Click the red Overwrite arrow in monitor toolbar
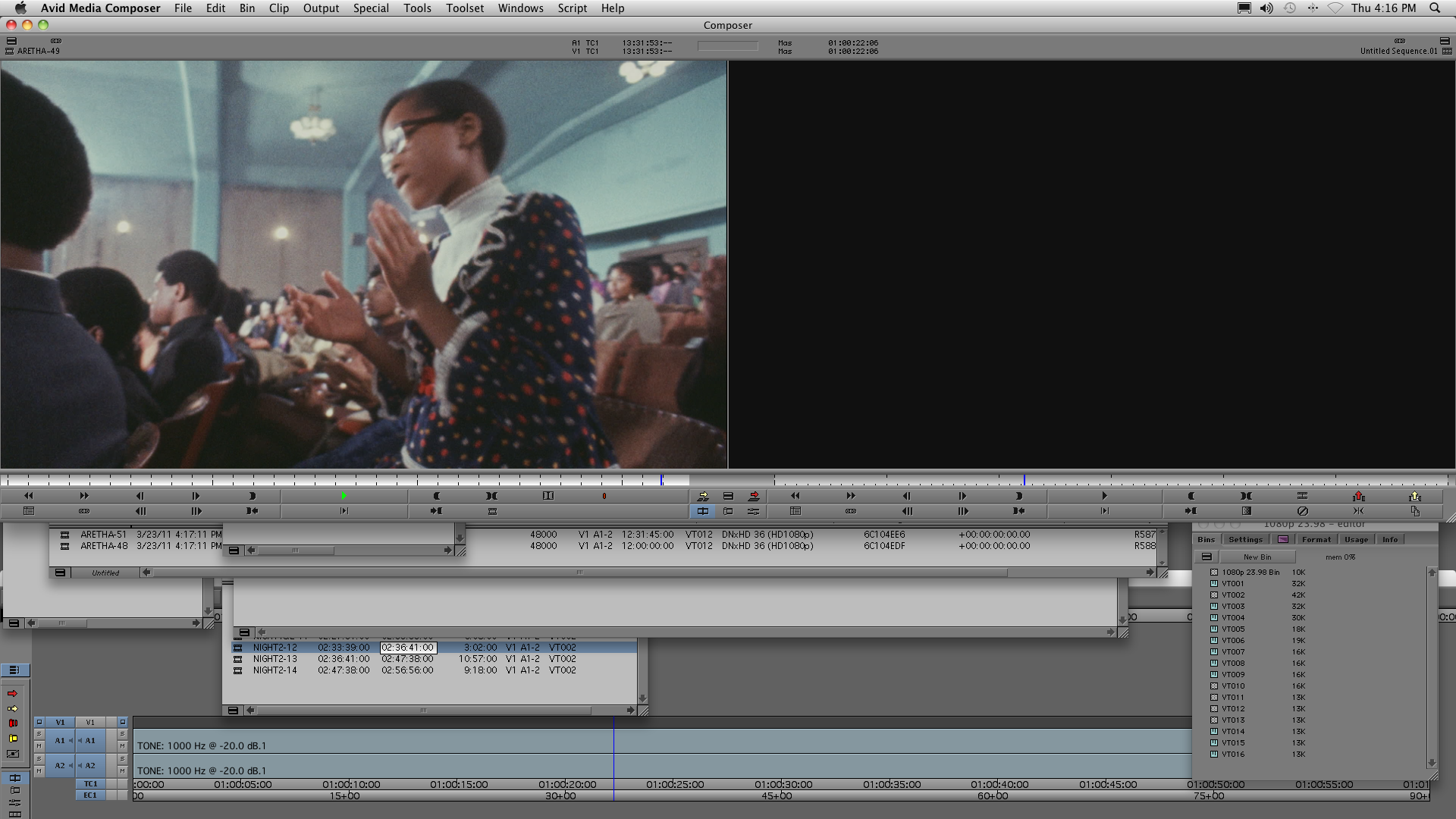 click(754, 496)
